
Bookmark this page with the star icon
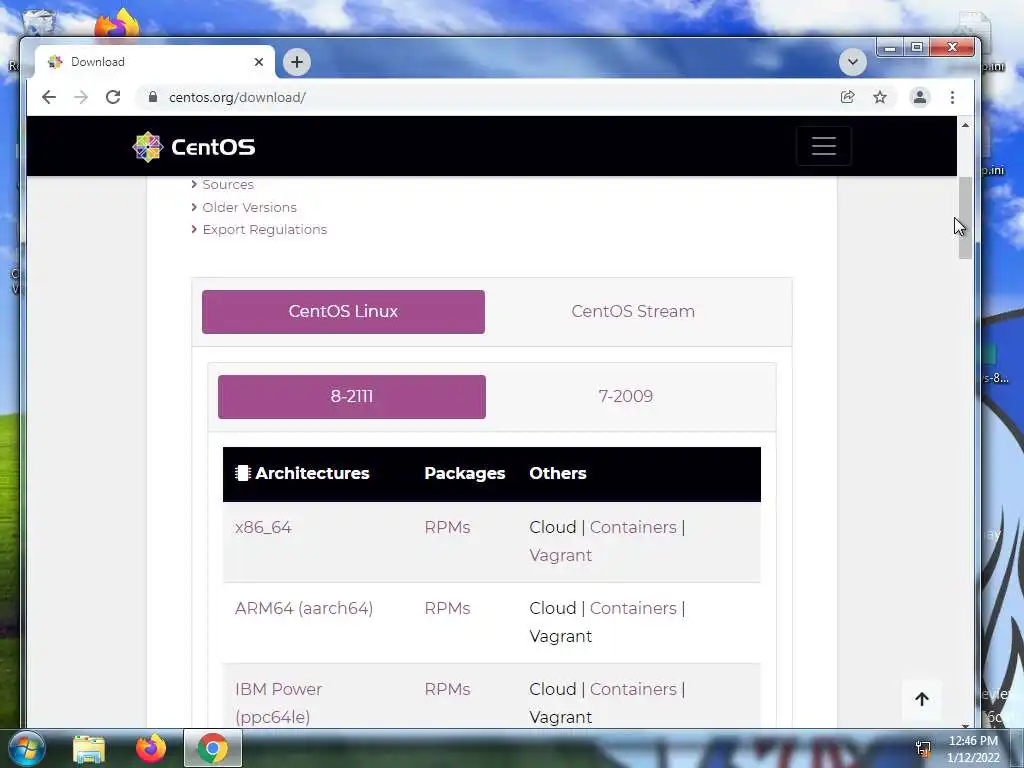880,97
